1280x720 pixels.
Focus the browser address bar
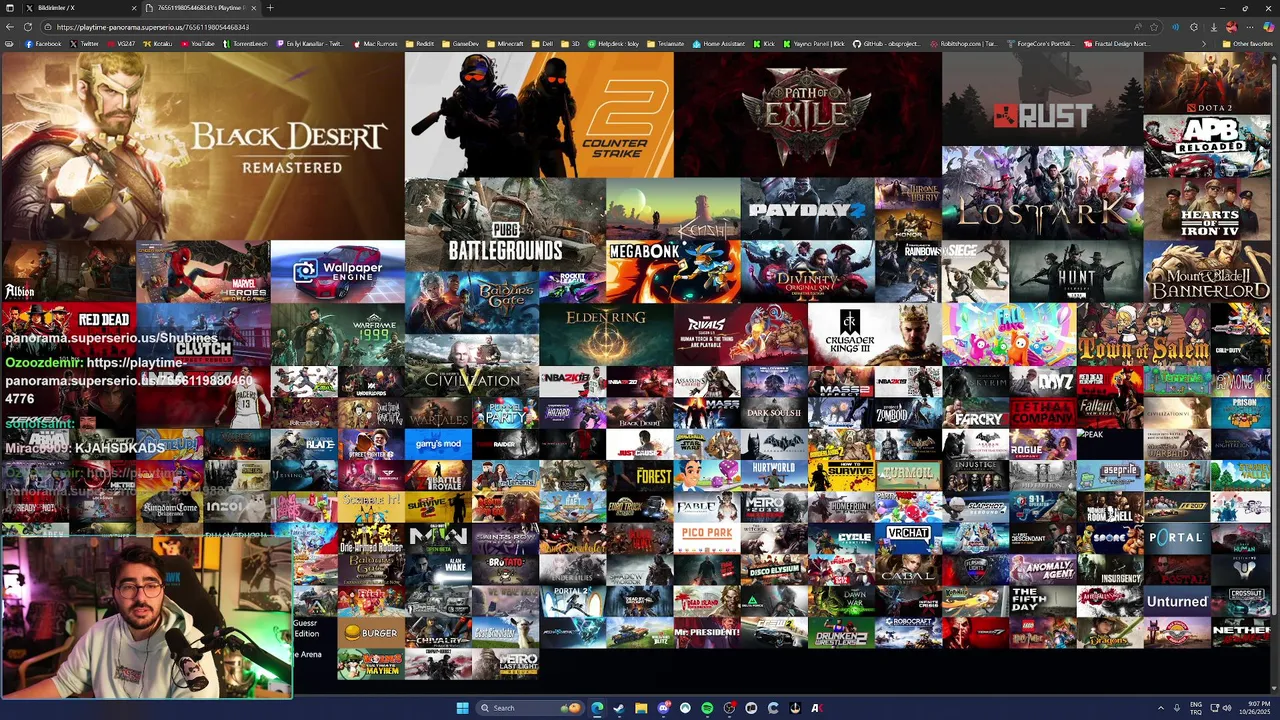coord(590,27)
